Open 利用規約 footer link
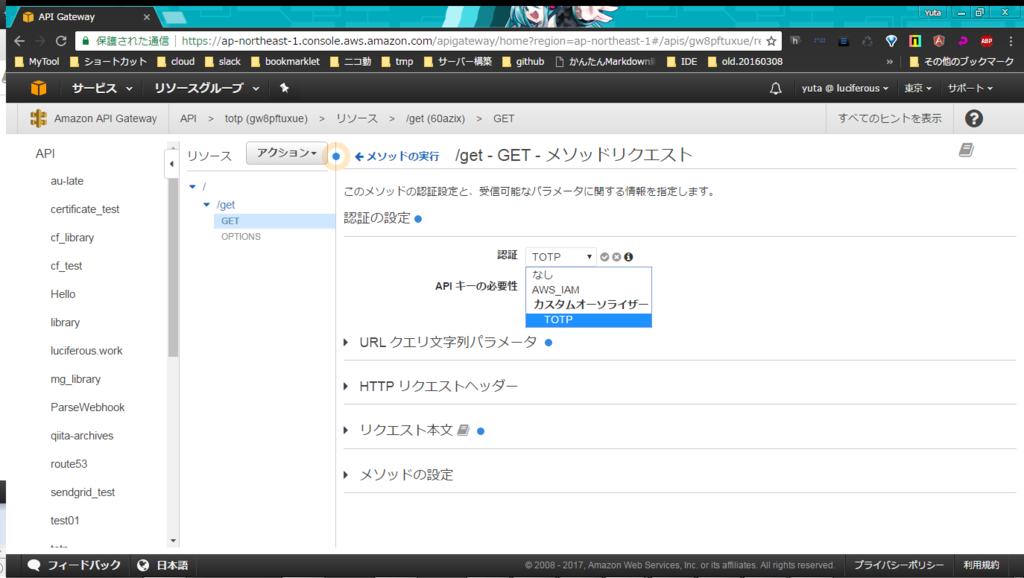This screenshot has height=578, width=1024. point(981,565)
